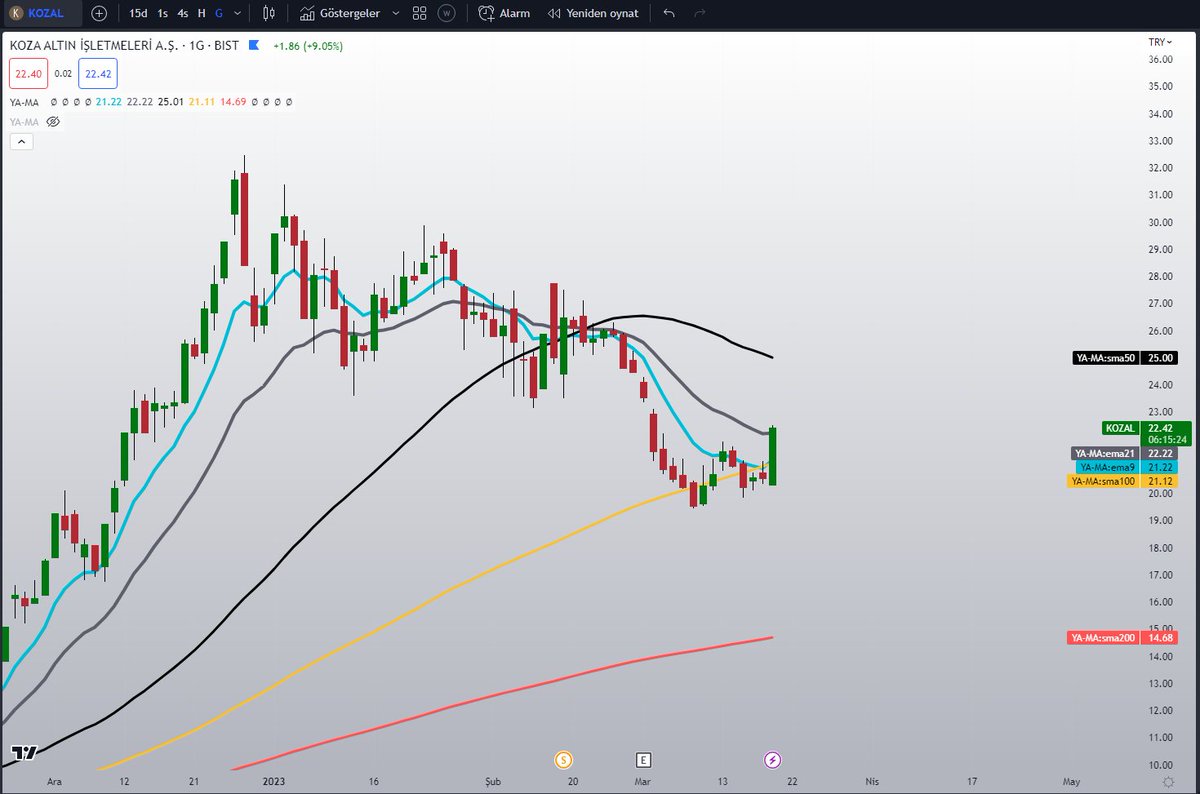Create an alert with Alarm button

[x=504, y=14]
